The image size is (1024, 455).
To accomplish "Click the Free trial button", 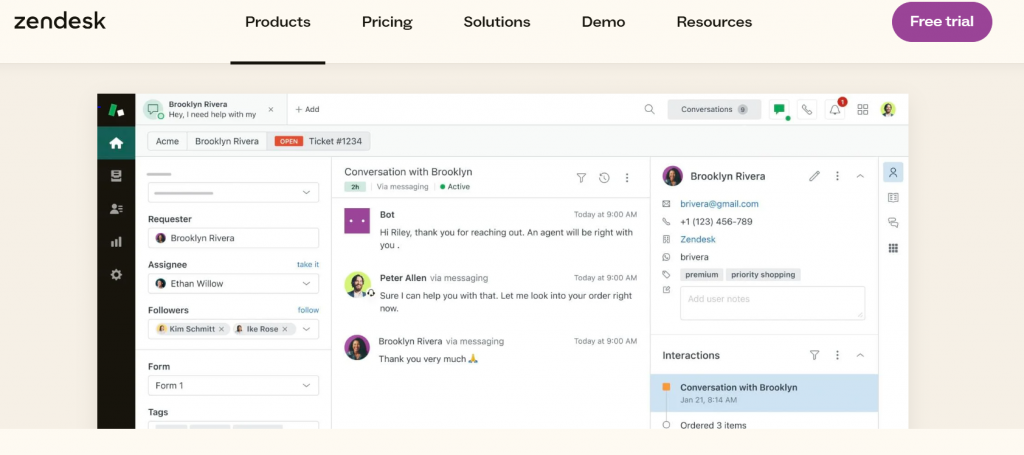I will 942,22.
